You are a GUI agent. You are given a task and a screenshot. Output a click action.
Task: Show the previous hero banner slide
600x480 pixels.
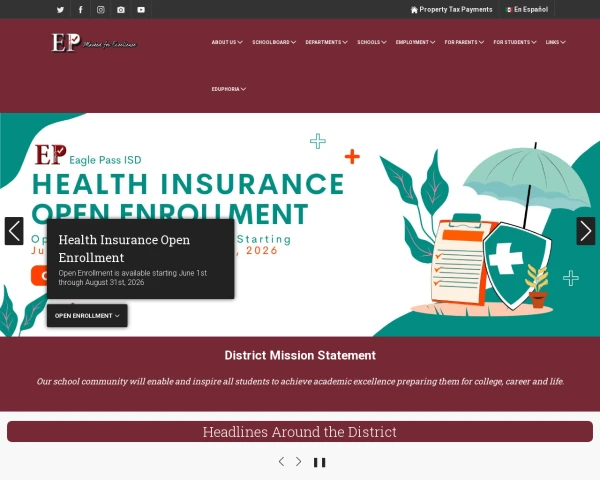14,231
